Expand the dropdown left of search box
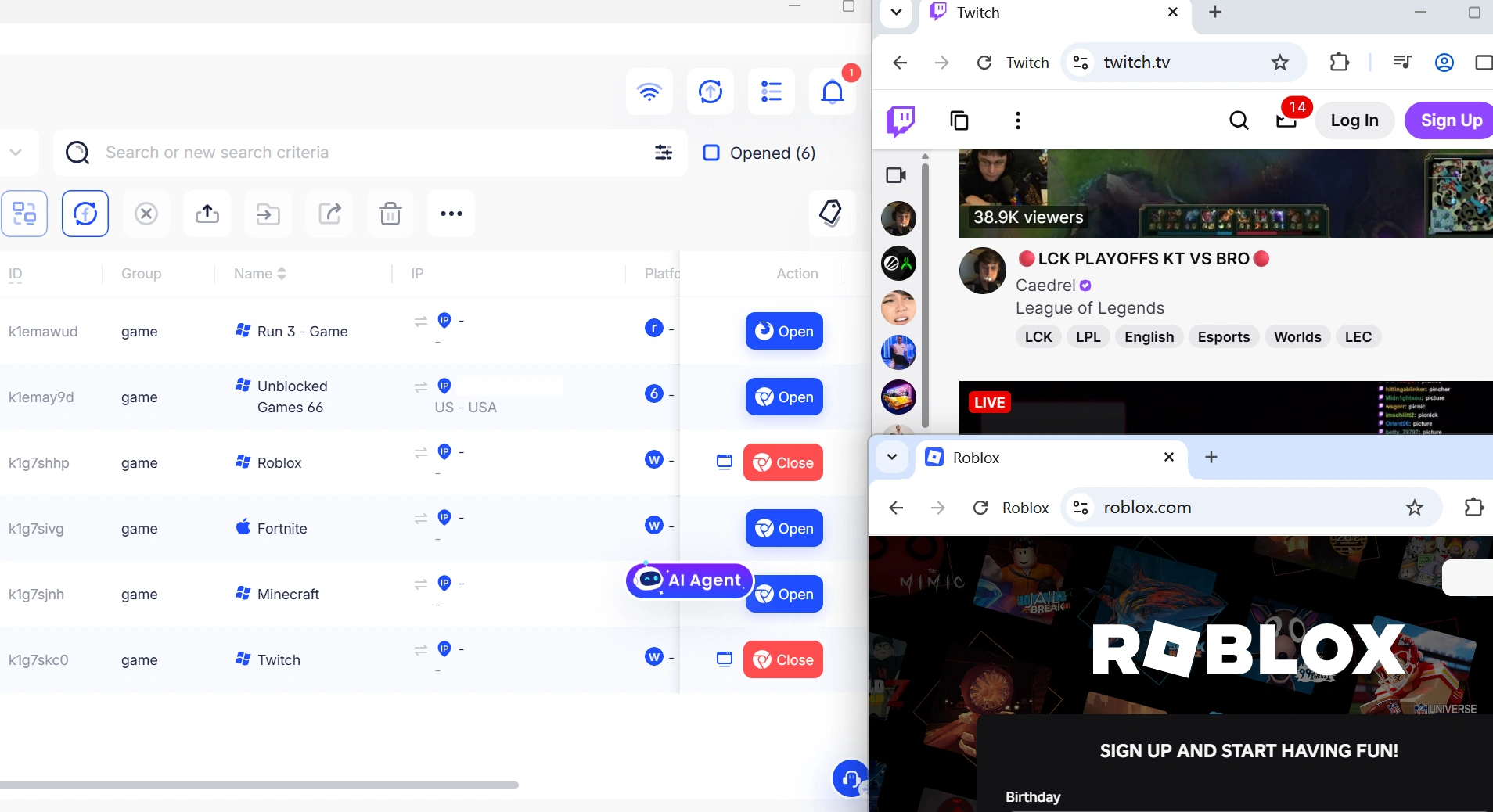The image size is (1493, 812). coord(16,153)
